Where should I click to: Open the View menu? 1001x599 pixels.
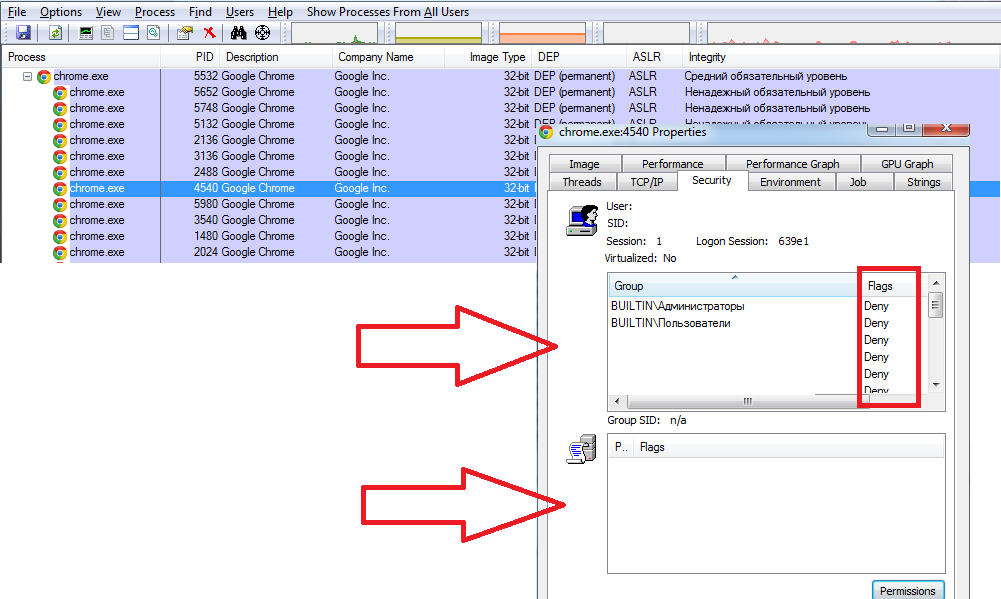click(108, 11)
